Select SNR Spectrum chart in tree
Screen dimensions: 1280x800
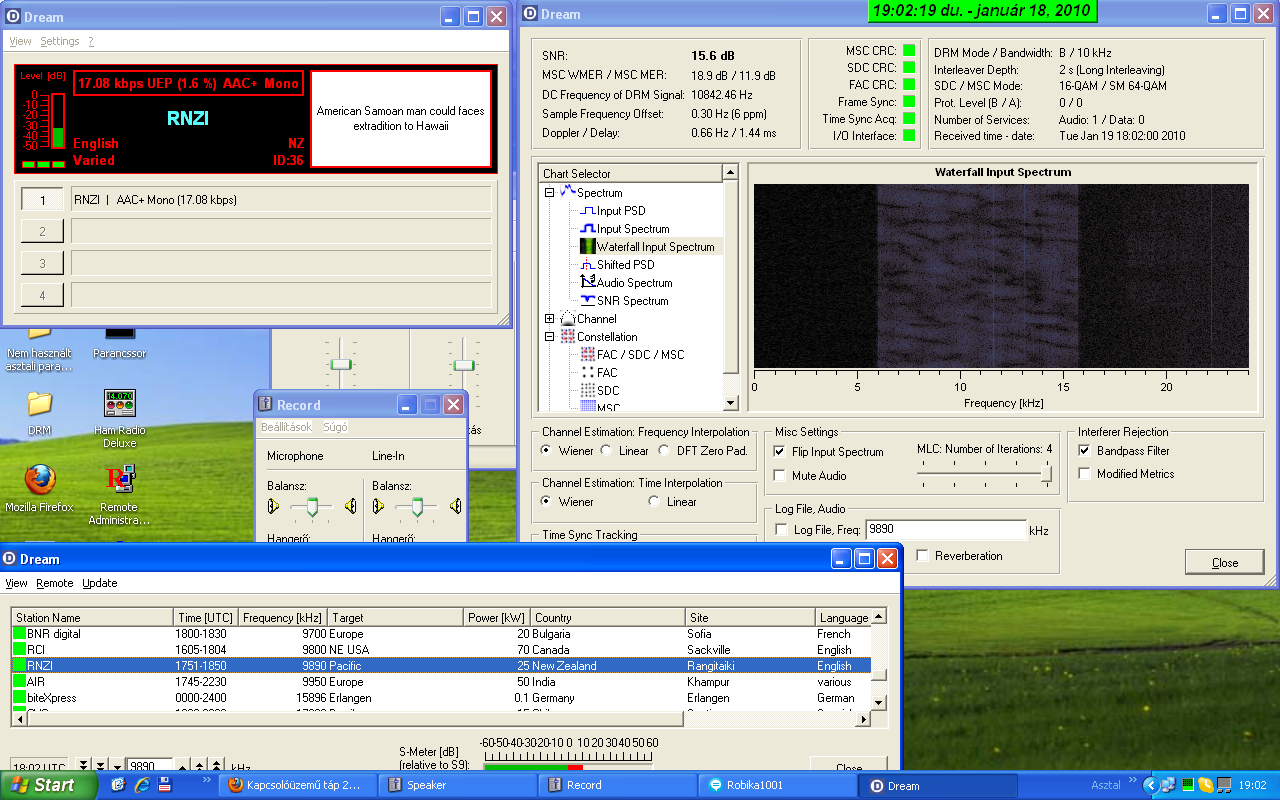coord(632,301)
